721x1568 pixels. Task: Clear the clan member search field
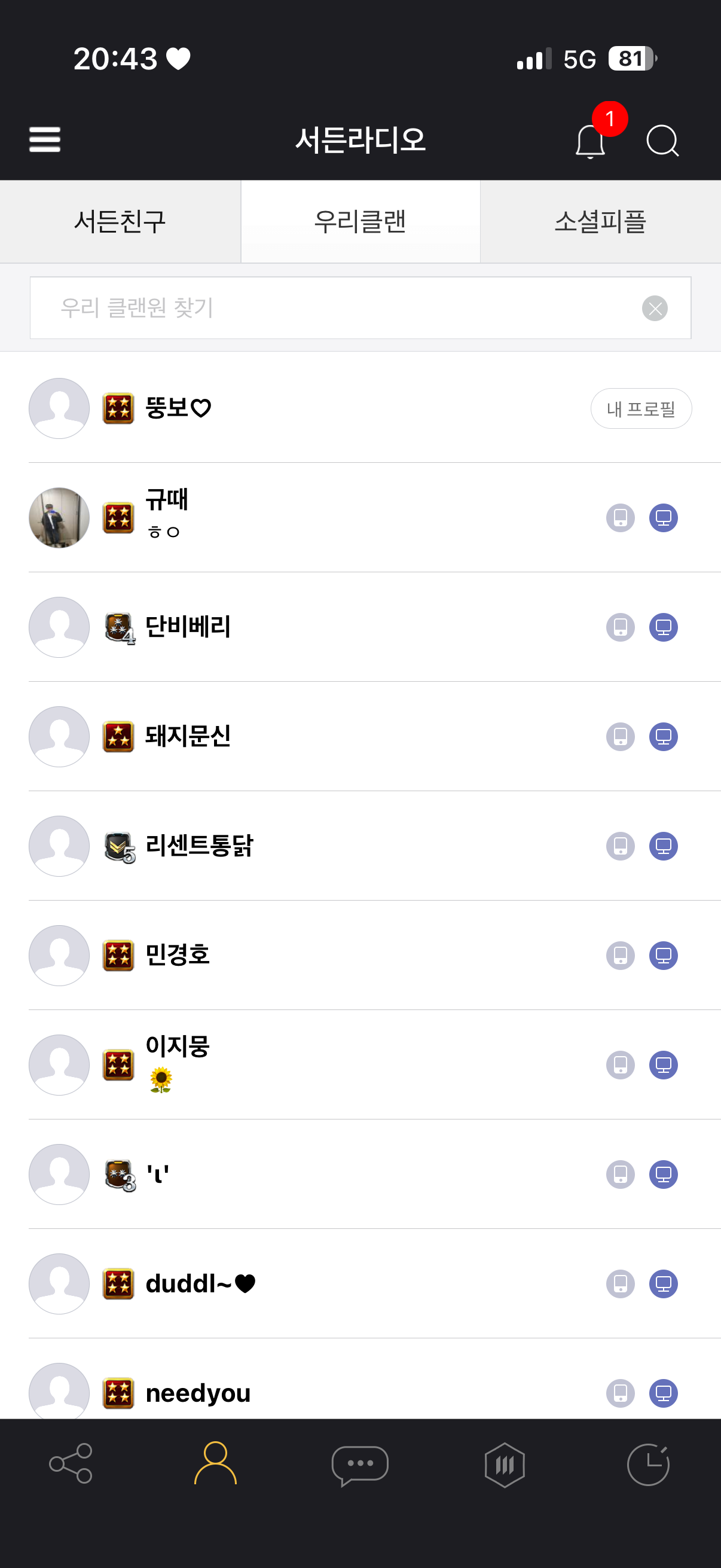655,308
